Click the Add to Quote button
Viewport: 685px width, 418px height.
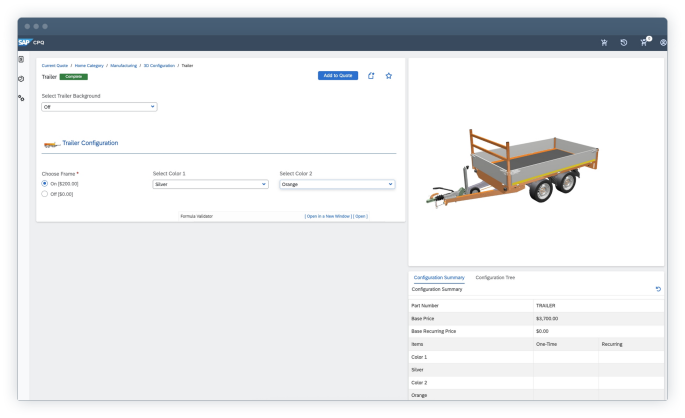(337, 75)
